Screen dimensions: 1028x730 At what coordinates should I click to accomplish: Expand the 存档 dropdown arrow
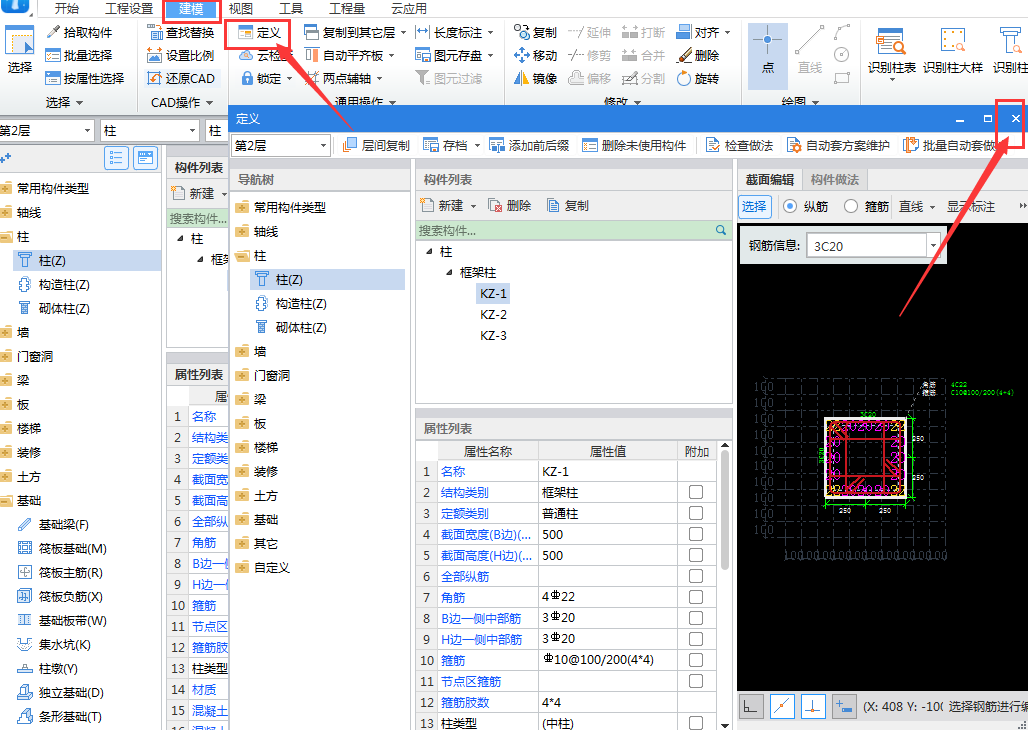coord(477,146)
